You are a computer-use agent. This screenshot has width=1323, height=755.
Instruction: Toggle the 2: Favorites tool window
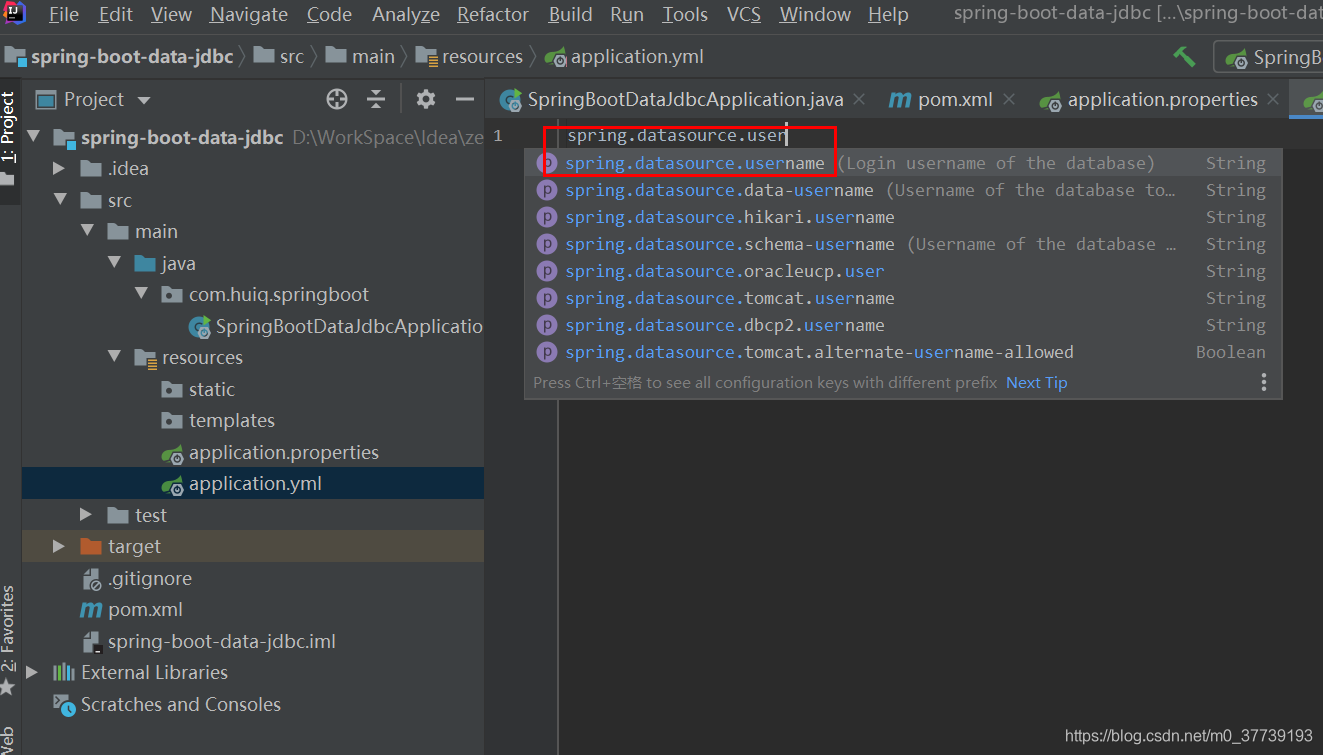[x=9, y=640]
